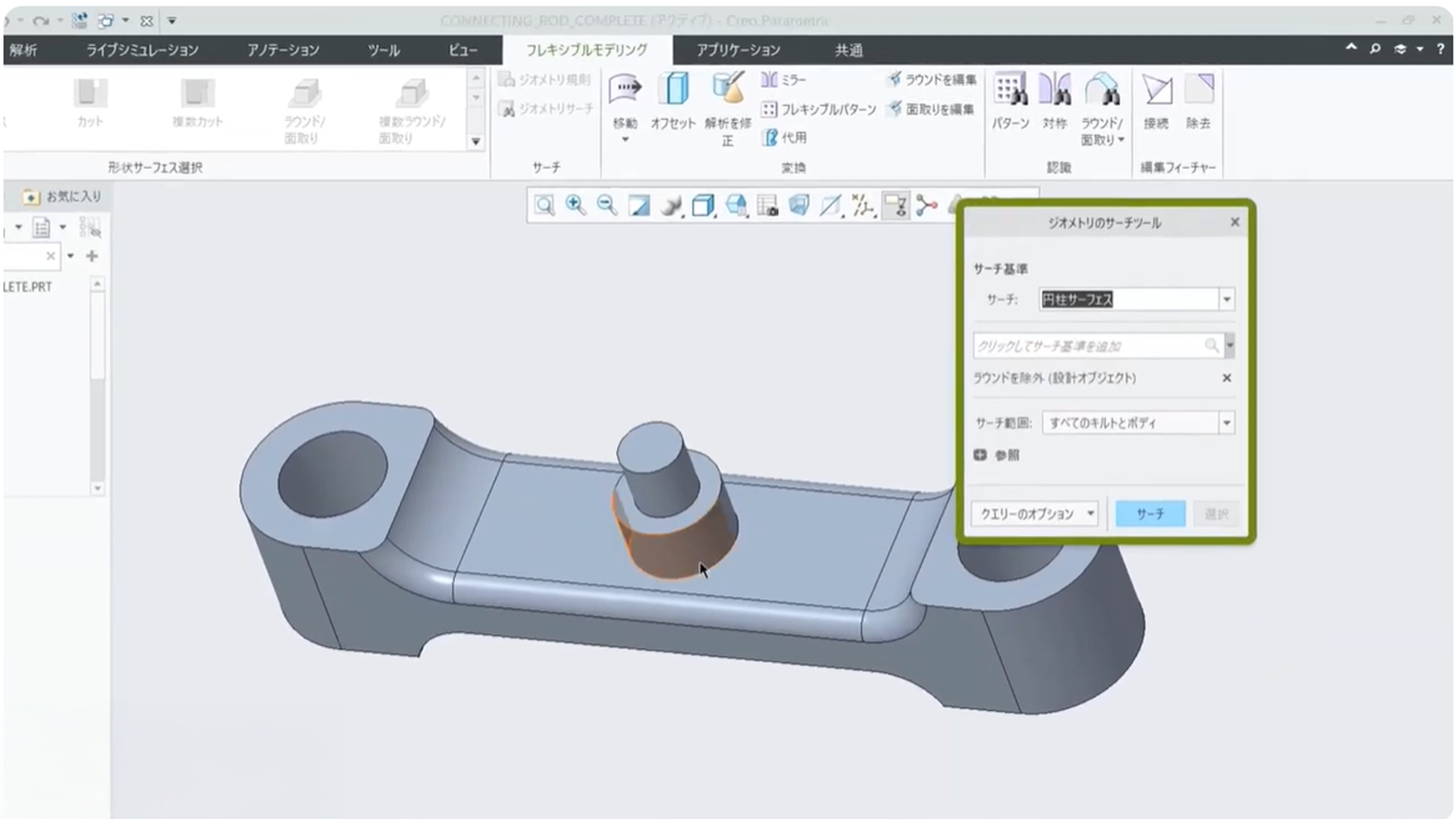Click the Refit view icon
This screenshot has width=1456, height=819.
point(544,205)
